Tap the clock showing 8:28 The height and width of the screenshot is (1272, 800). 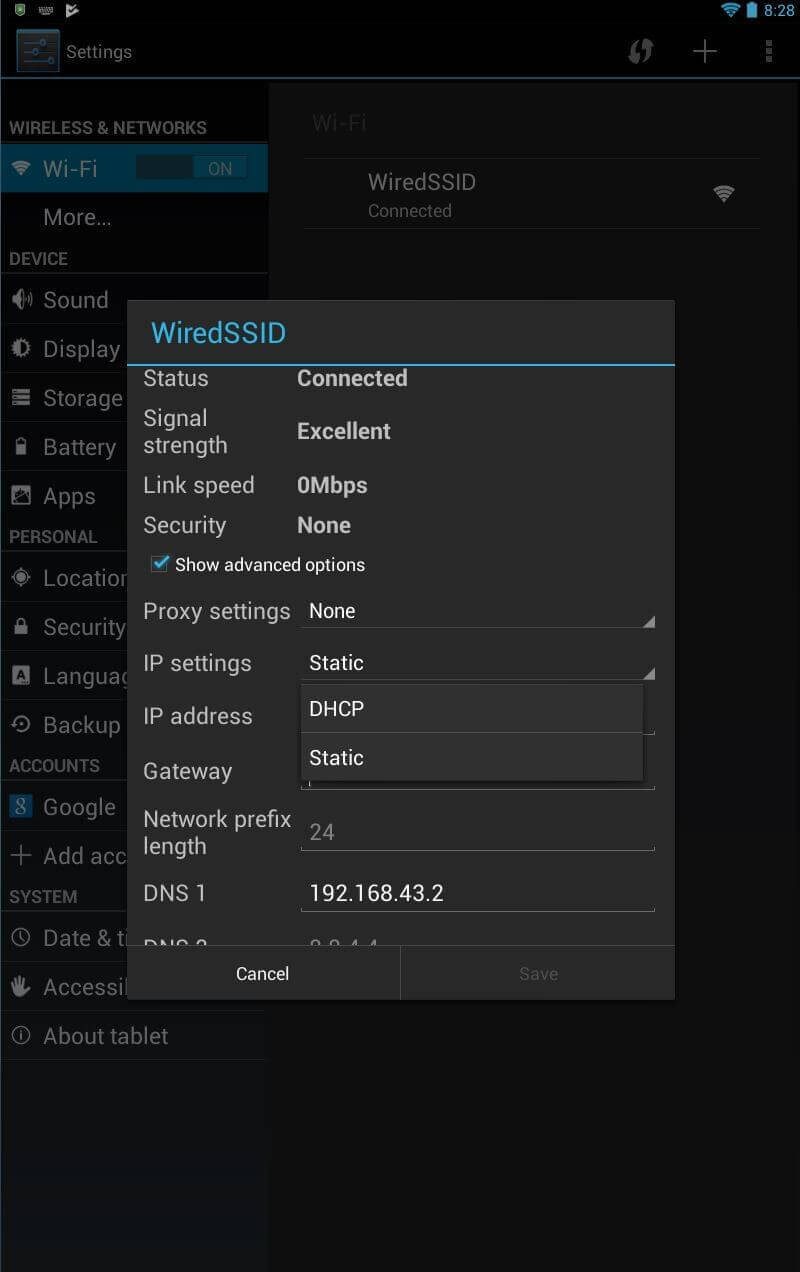click(779, 10)
